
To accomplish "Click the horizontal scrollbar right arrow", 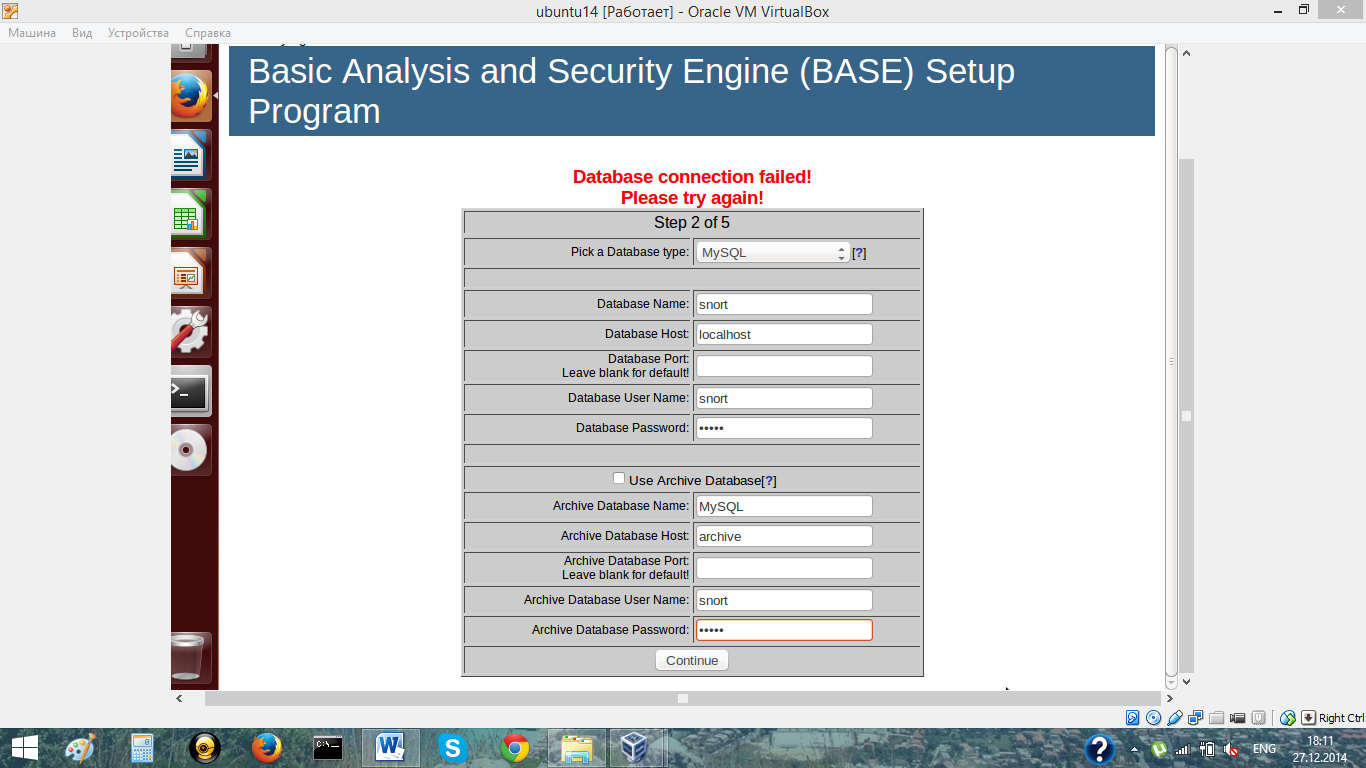I will click(1170, 699).
